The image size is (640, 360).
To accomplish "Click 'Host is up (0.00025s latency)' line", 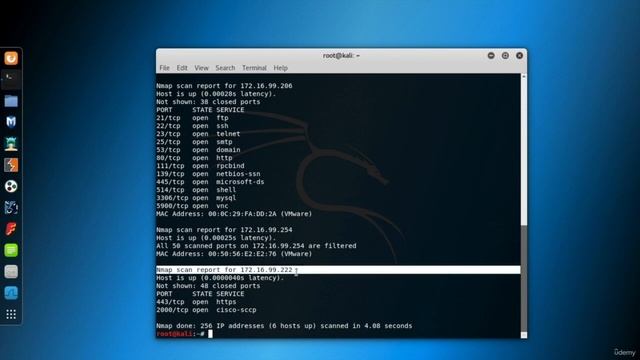I will (216, 238).
